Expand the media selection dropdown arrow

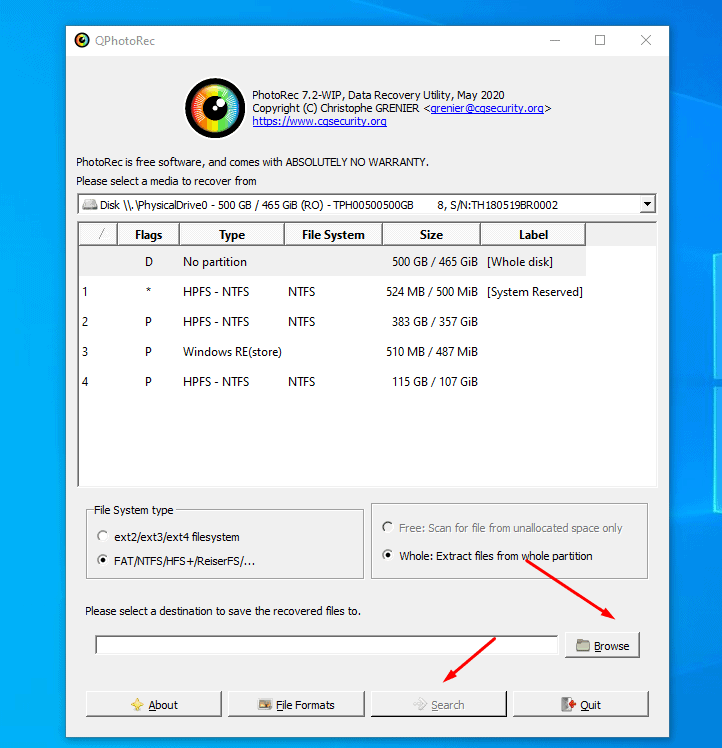647,204
